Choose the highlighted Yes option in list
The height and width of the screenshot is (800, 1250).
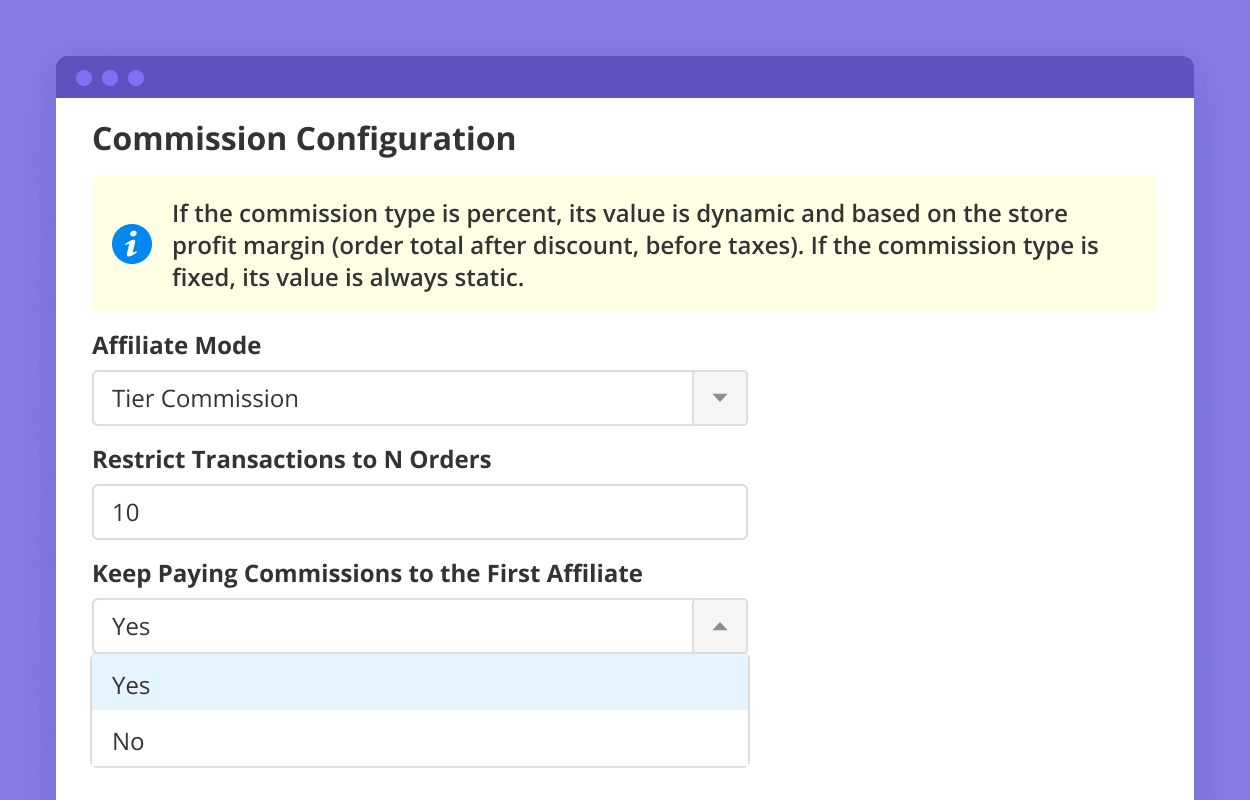pos(420,685)
